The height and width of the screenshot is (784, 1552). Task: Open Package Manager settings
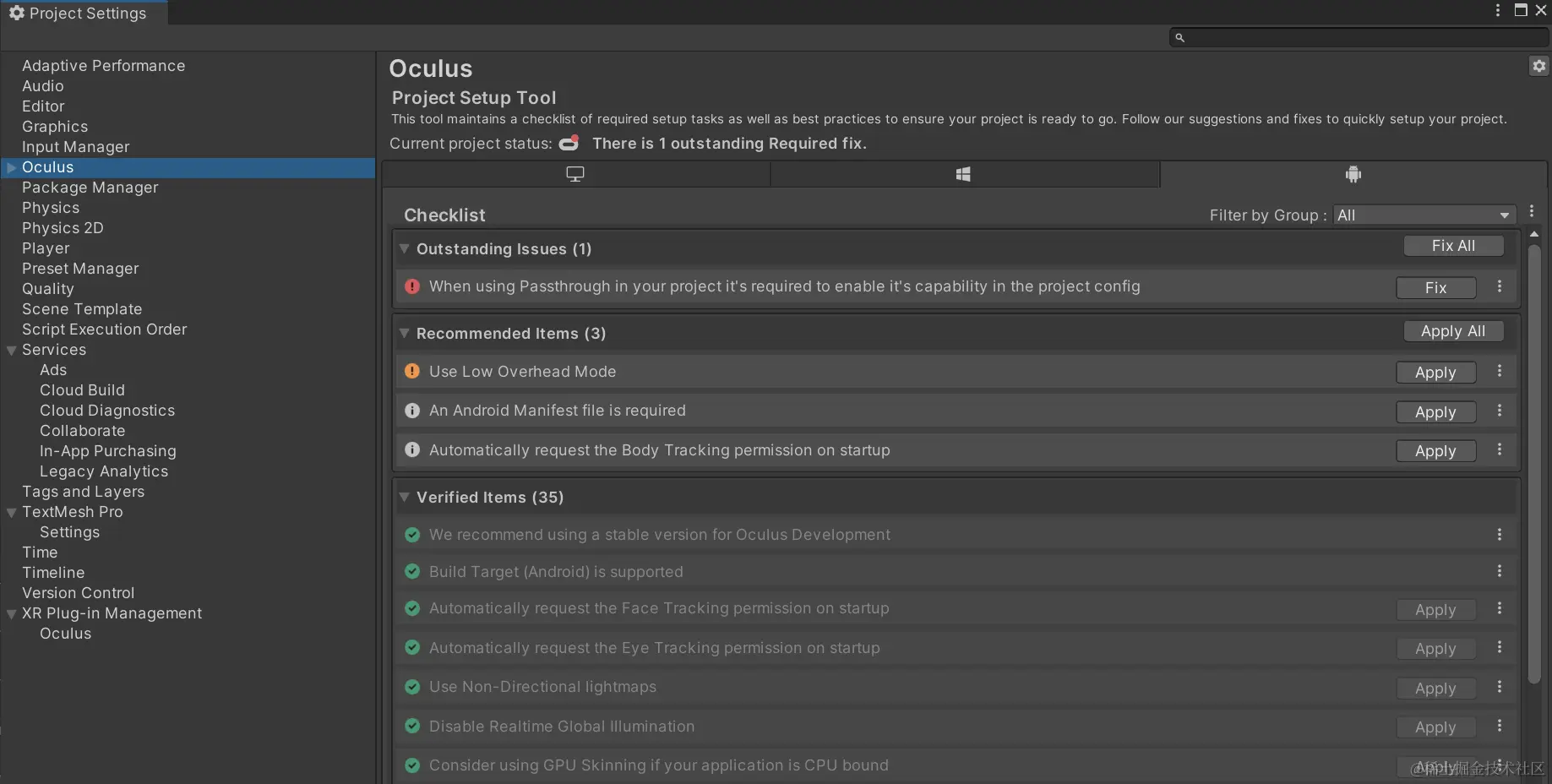pos(90,188)
